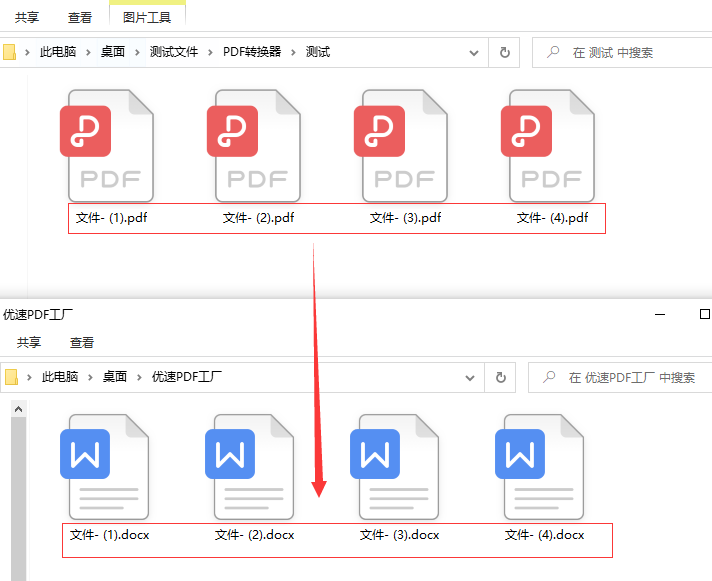Viewport: 712px width, 581px height.
Task: Expand the chevron before 此电脑 in 测试 window
Action: [27, 53]
